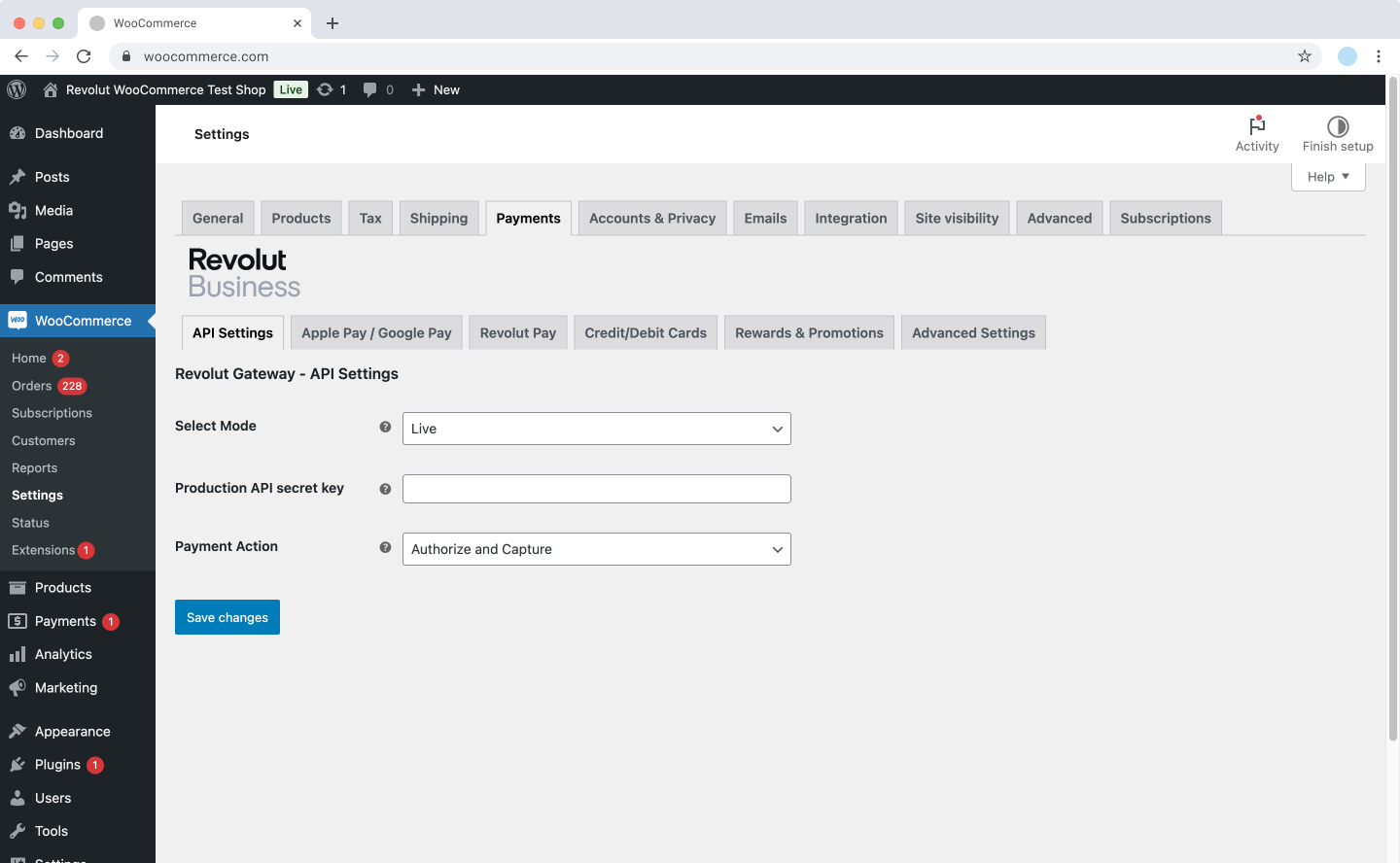1400x863 pixels.
Task: Click the page vertical scrollbar
Action: (x=1392, y=408)
